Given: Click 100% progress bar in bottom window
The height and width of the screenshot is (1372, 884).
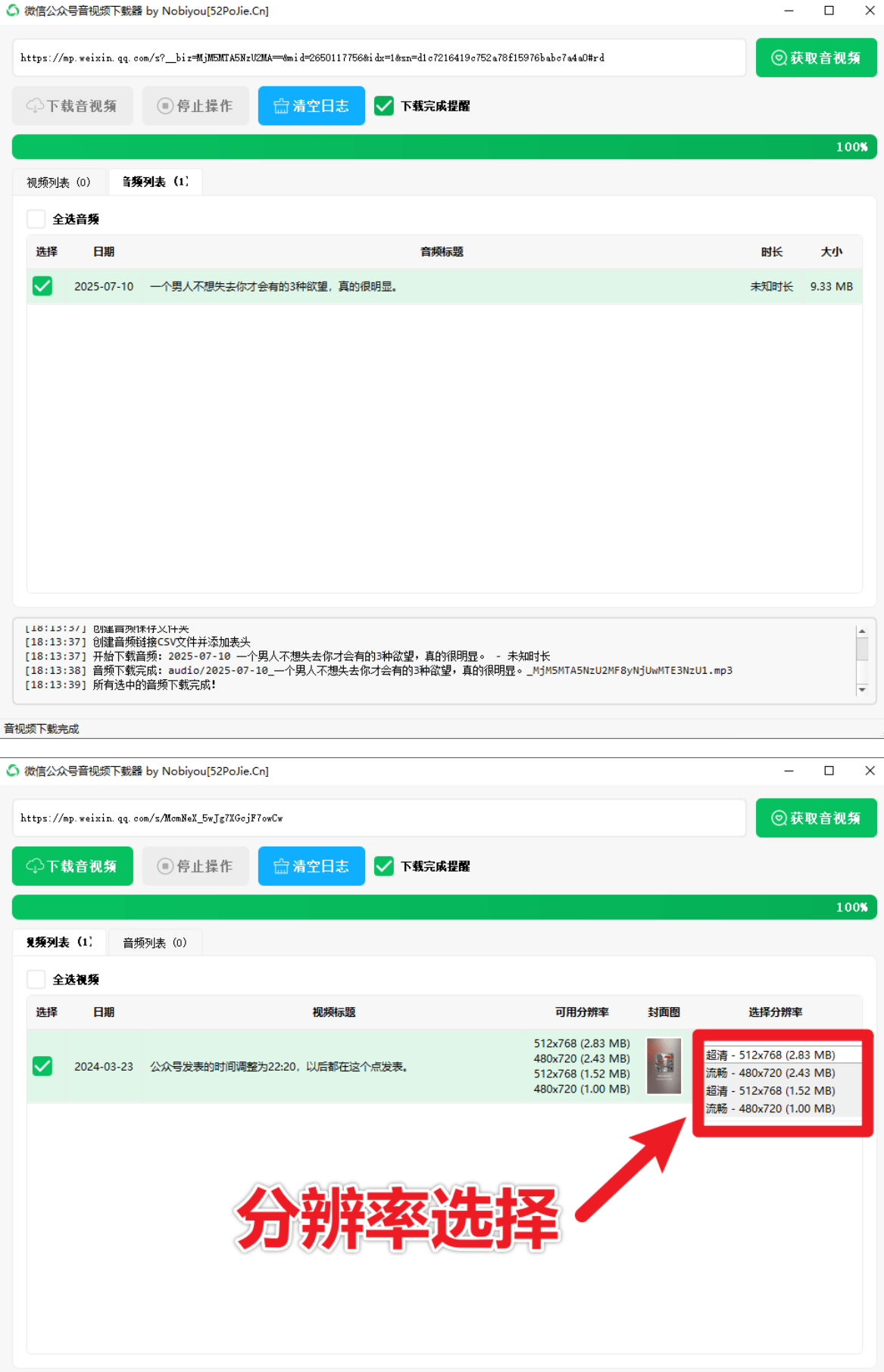Looking at the screenshot, I should pyautogui.click(x=445, y=907).
